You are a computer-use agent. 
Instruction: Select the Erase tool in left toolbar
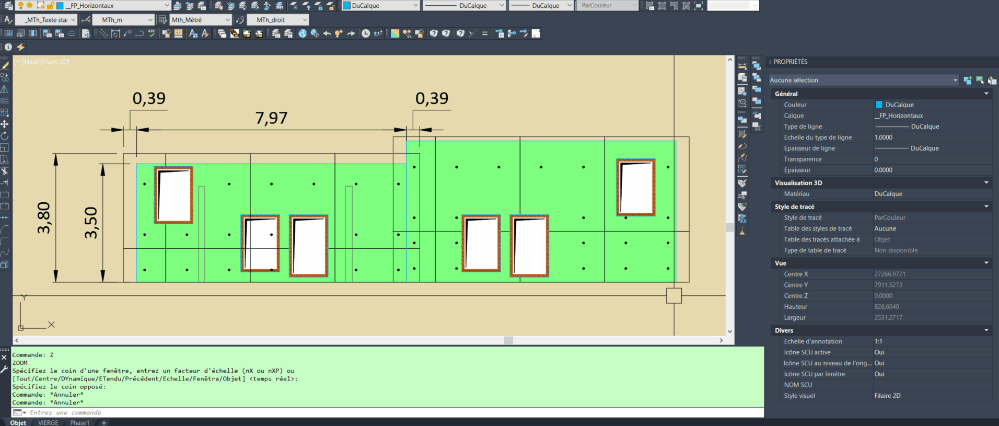tap(5, 65)
